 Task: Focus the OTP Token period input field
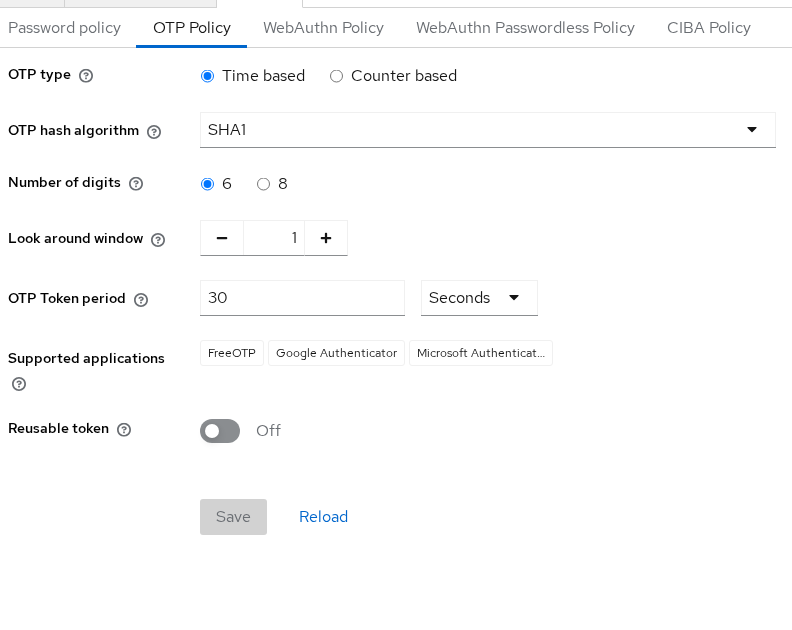coord(302,298)
